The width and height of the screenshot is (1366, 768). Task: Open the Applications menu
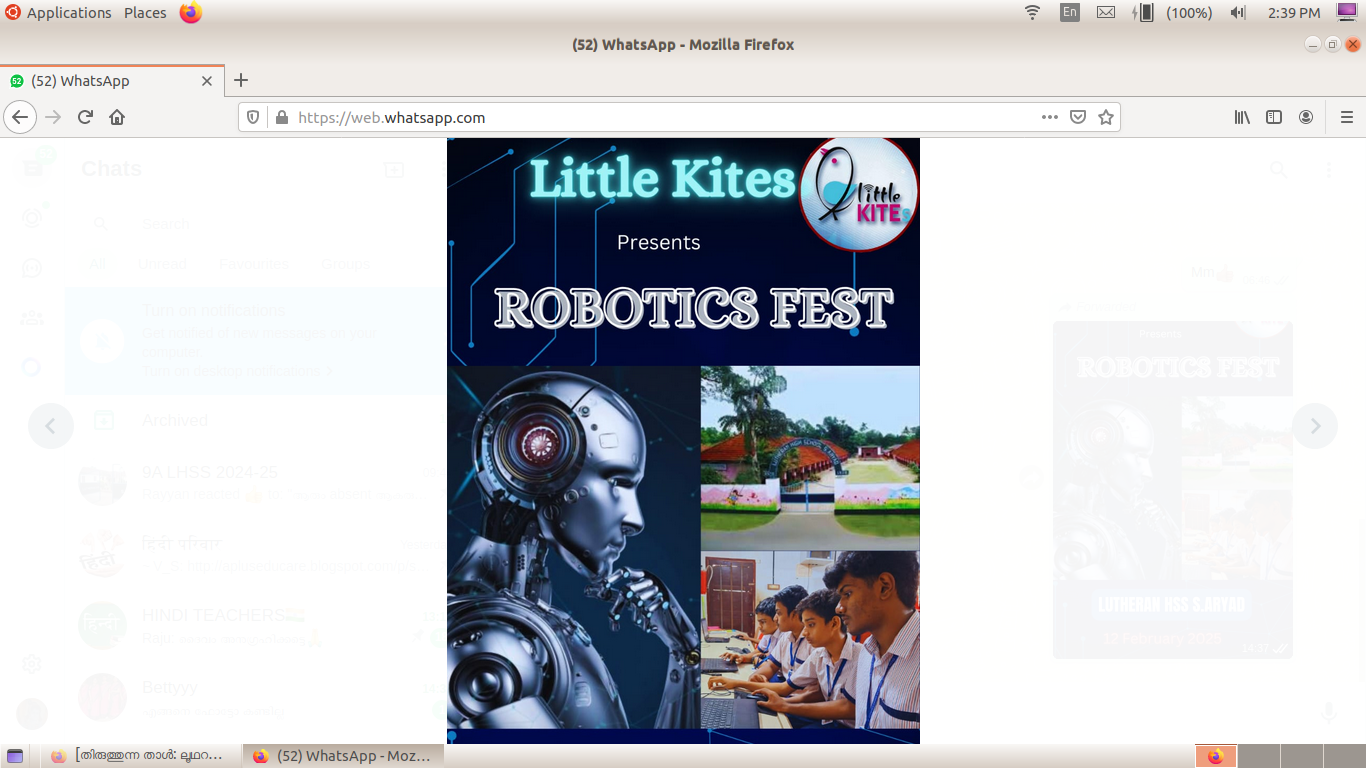(x=68, y=13)
